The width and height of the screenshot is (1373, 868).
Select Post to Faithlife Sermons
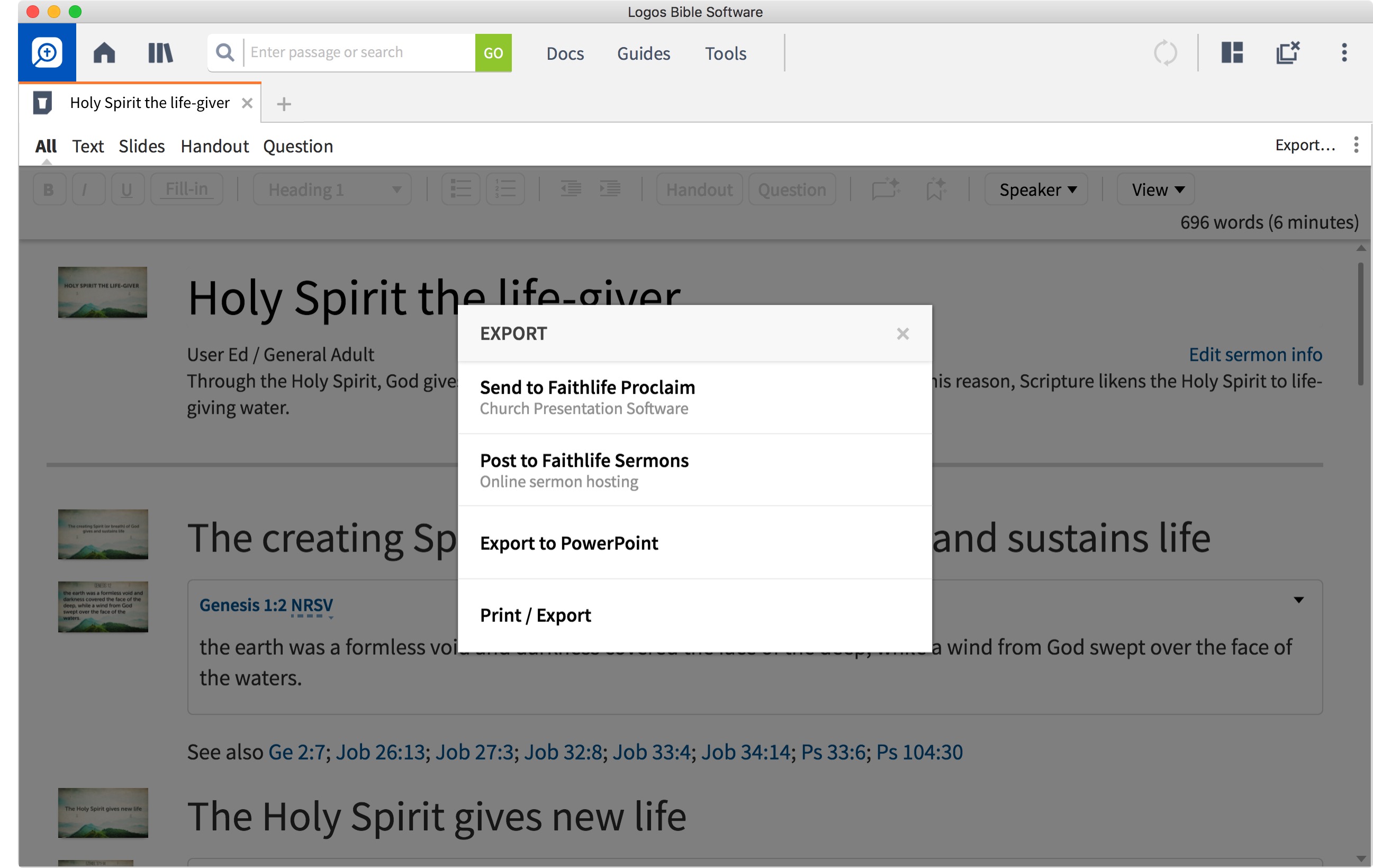pos(694,471)
